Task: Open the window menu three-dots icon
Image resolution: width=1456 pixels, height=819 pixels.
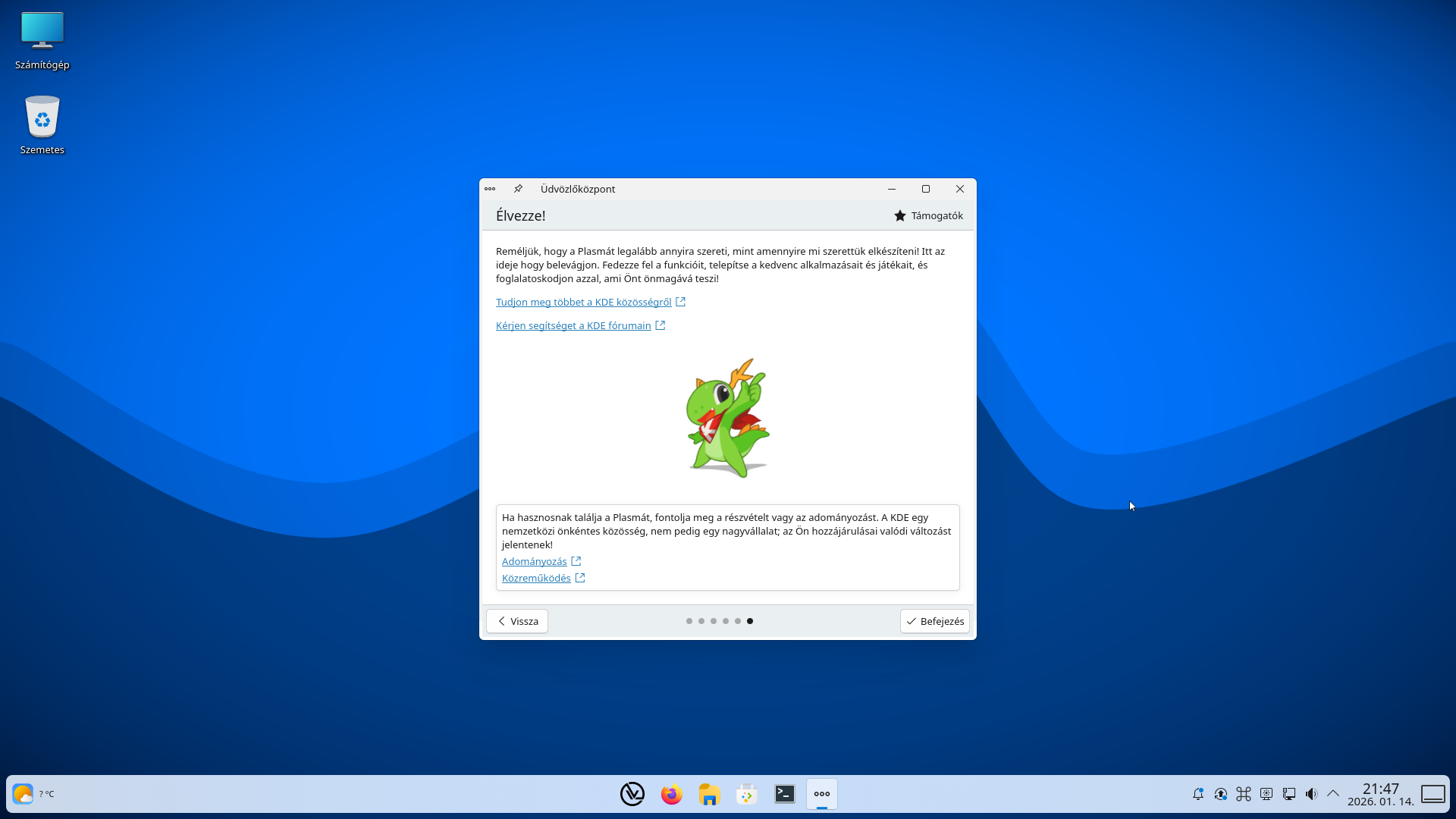Action: (x=490, y=189)
